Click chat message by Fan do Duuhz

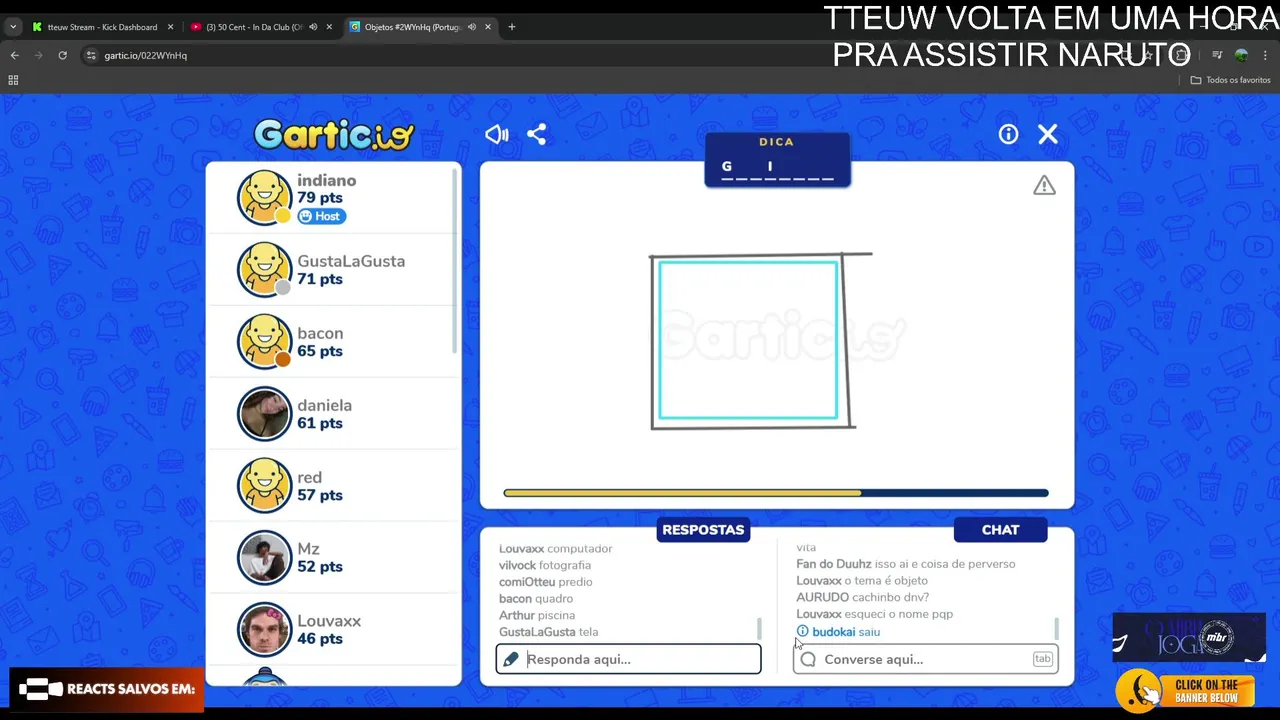pos(905,564)
